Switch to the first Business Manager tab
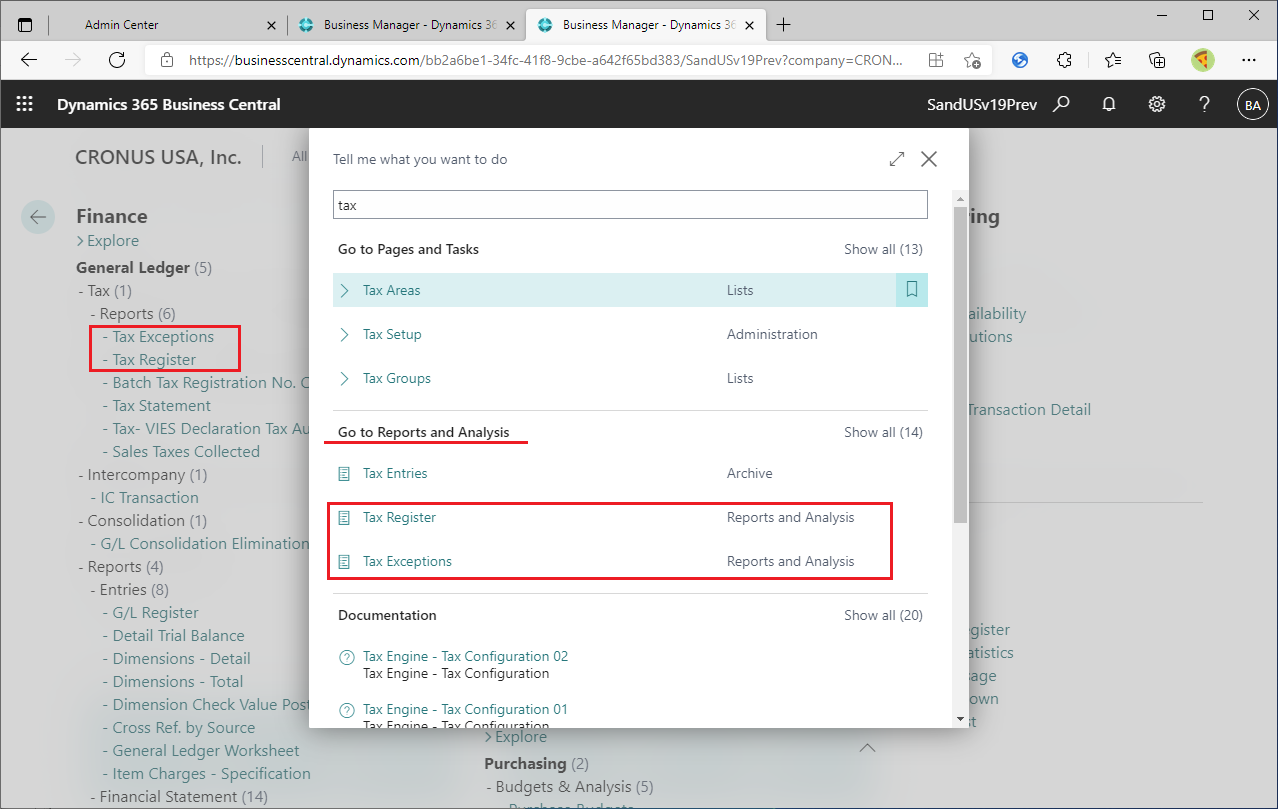The image size is (1278, 809). [400, 23]
